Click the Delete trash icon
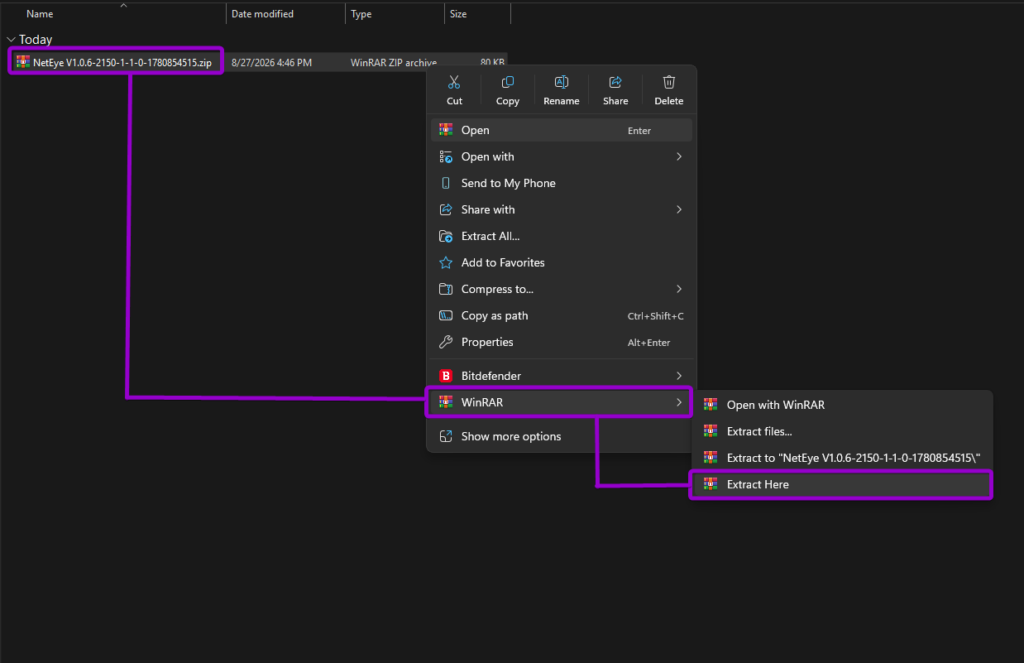The width and height of the screenshot is (1024, 663). pyautogui.click(x=669, y=82)
